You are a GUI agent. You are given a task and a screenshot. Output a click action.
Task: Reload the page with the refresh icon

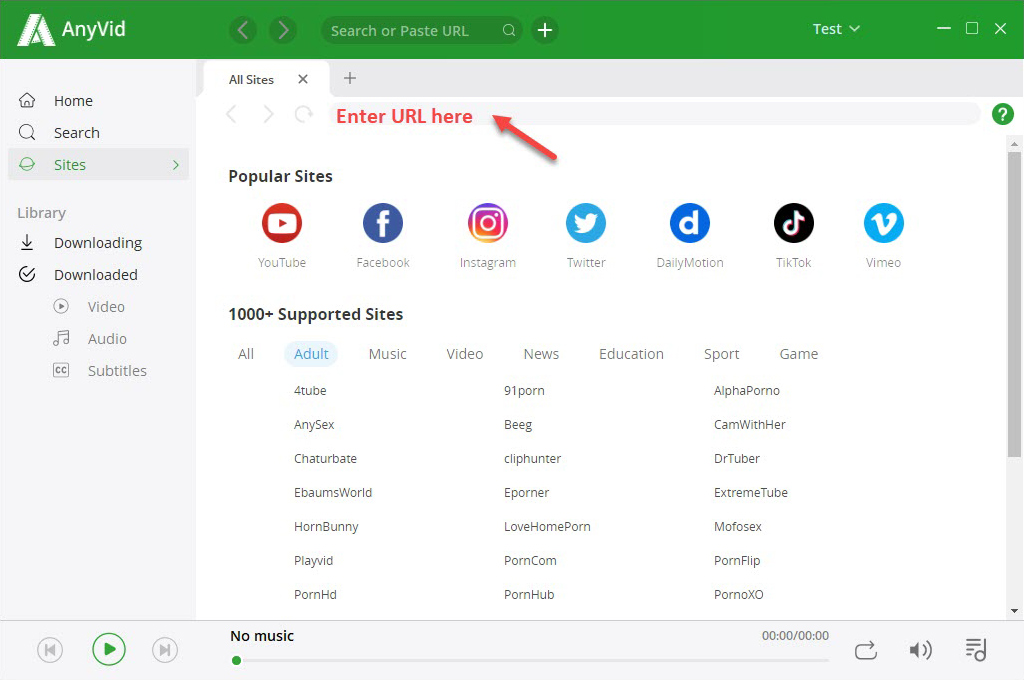click(304, 114)
